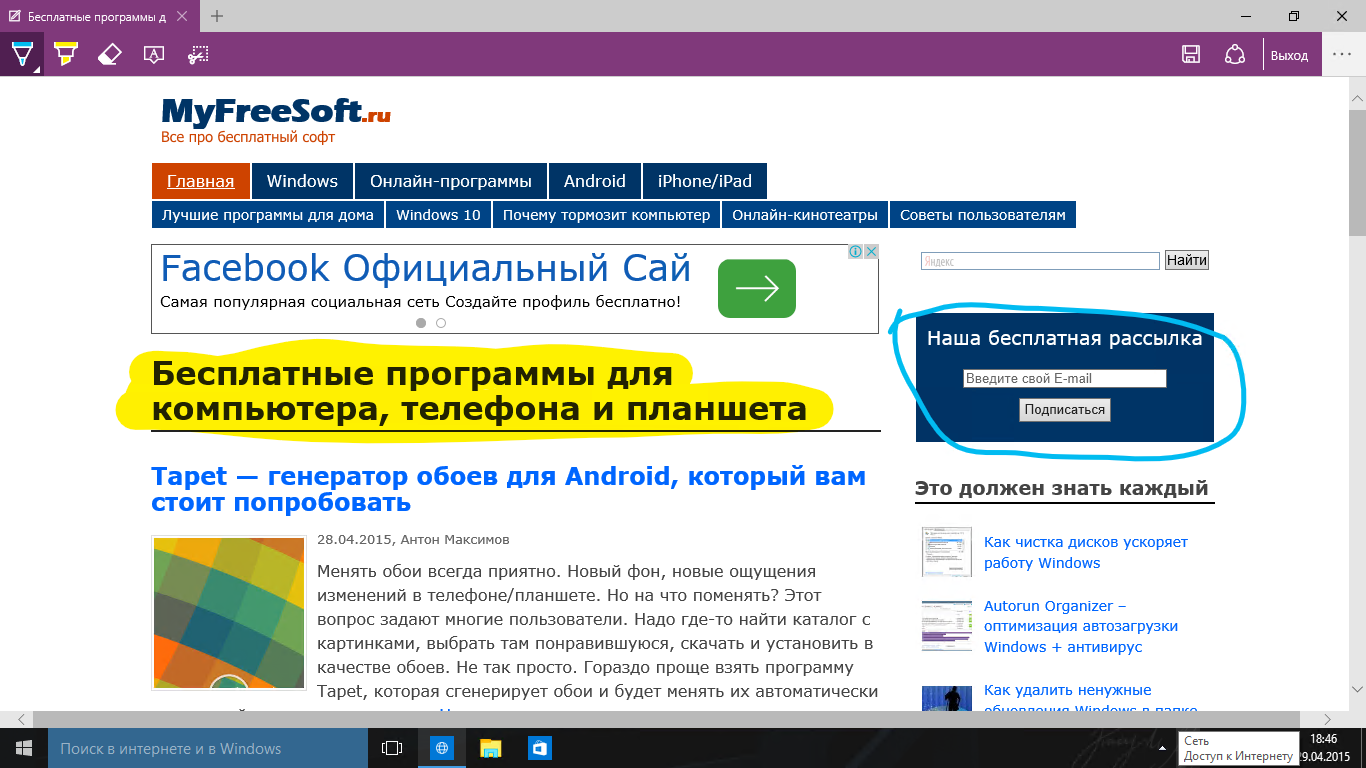Open Как удалить ненужные обновления link

[1090, 700]
